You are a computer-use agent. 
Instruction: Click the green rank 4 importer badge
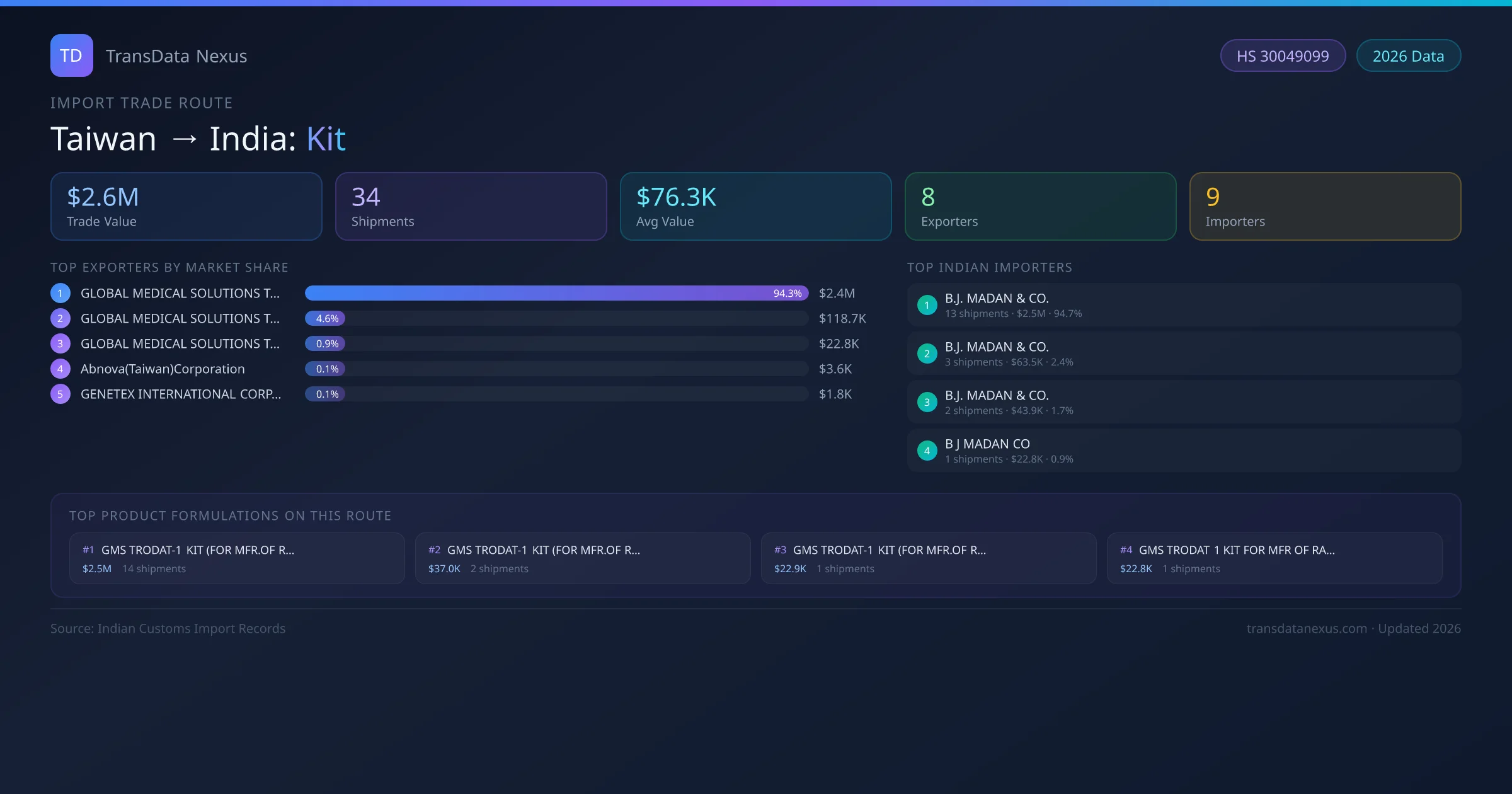pyautogui.click(x=927, y=451)
